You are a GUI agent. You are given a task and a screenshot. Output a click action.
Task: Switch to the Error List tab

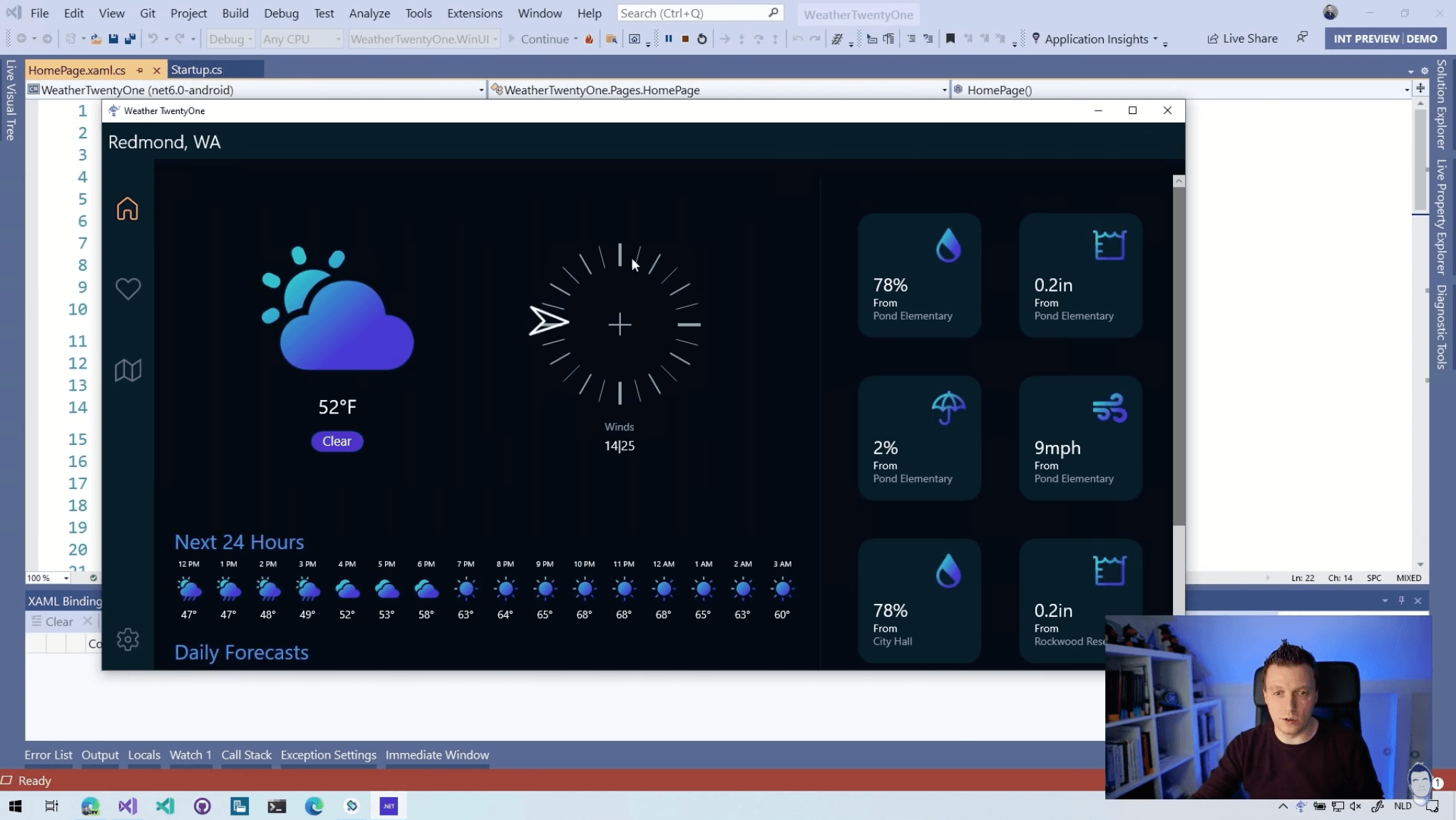[48, 754]
